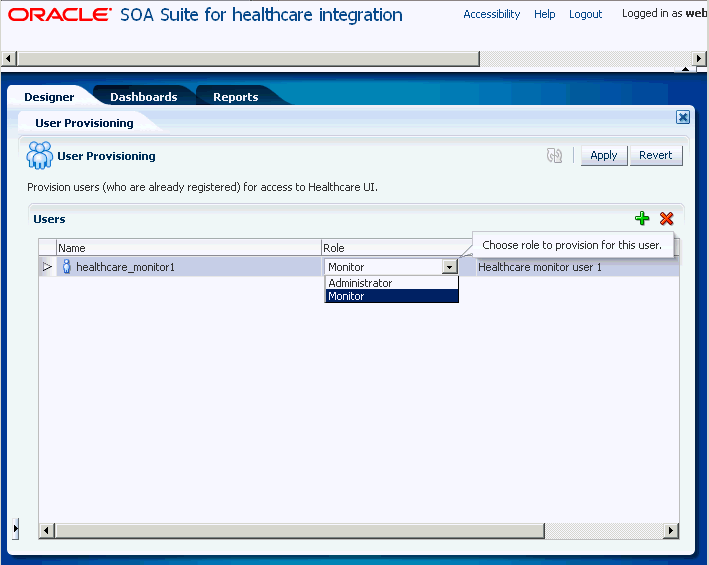Switch to the Designer tab
The image size is (709, 565).
(49, 97)
